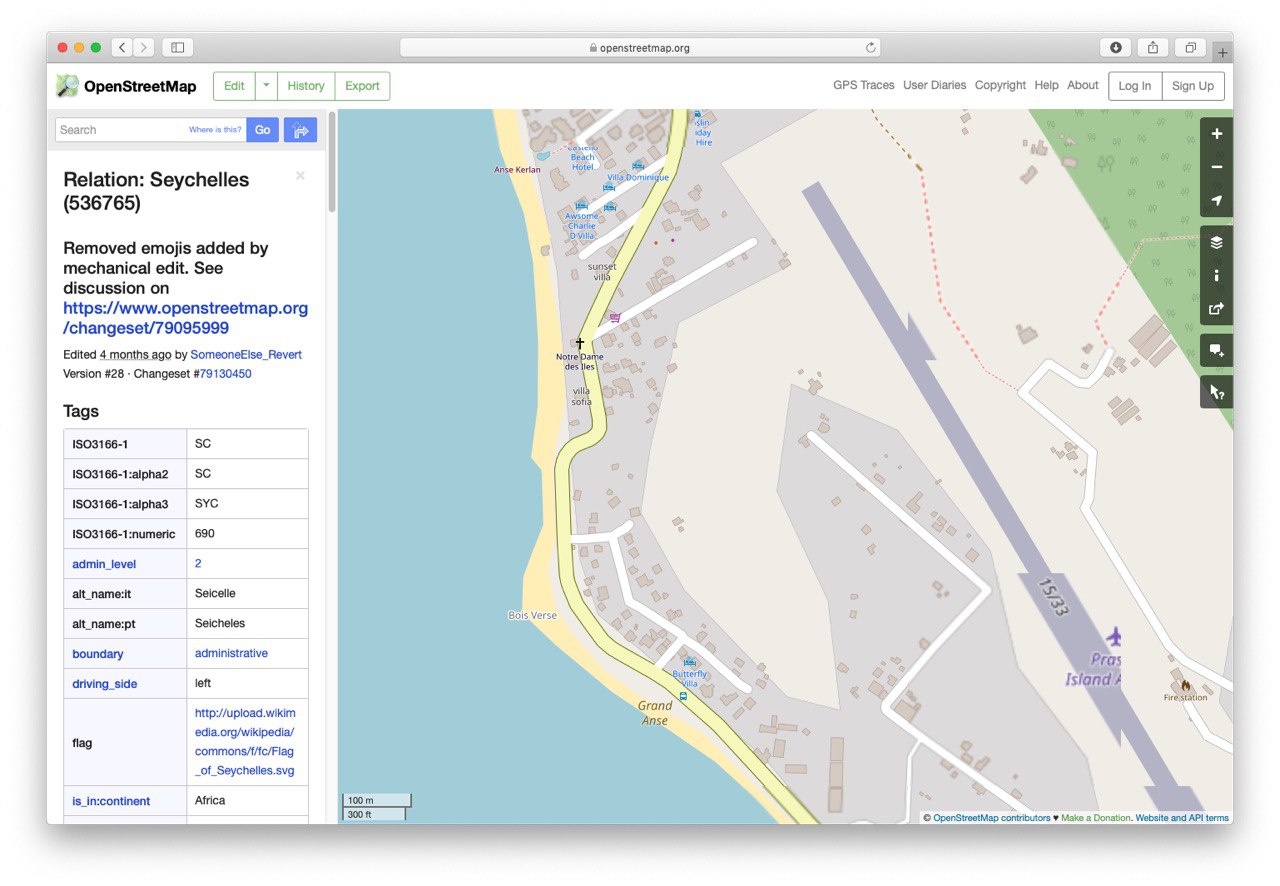The height and width of the screenshot is (886, 1280).
Task: Open the Edit dropdown arrow
Action: pyautogui.click(x=266, y=86)
